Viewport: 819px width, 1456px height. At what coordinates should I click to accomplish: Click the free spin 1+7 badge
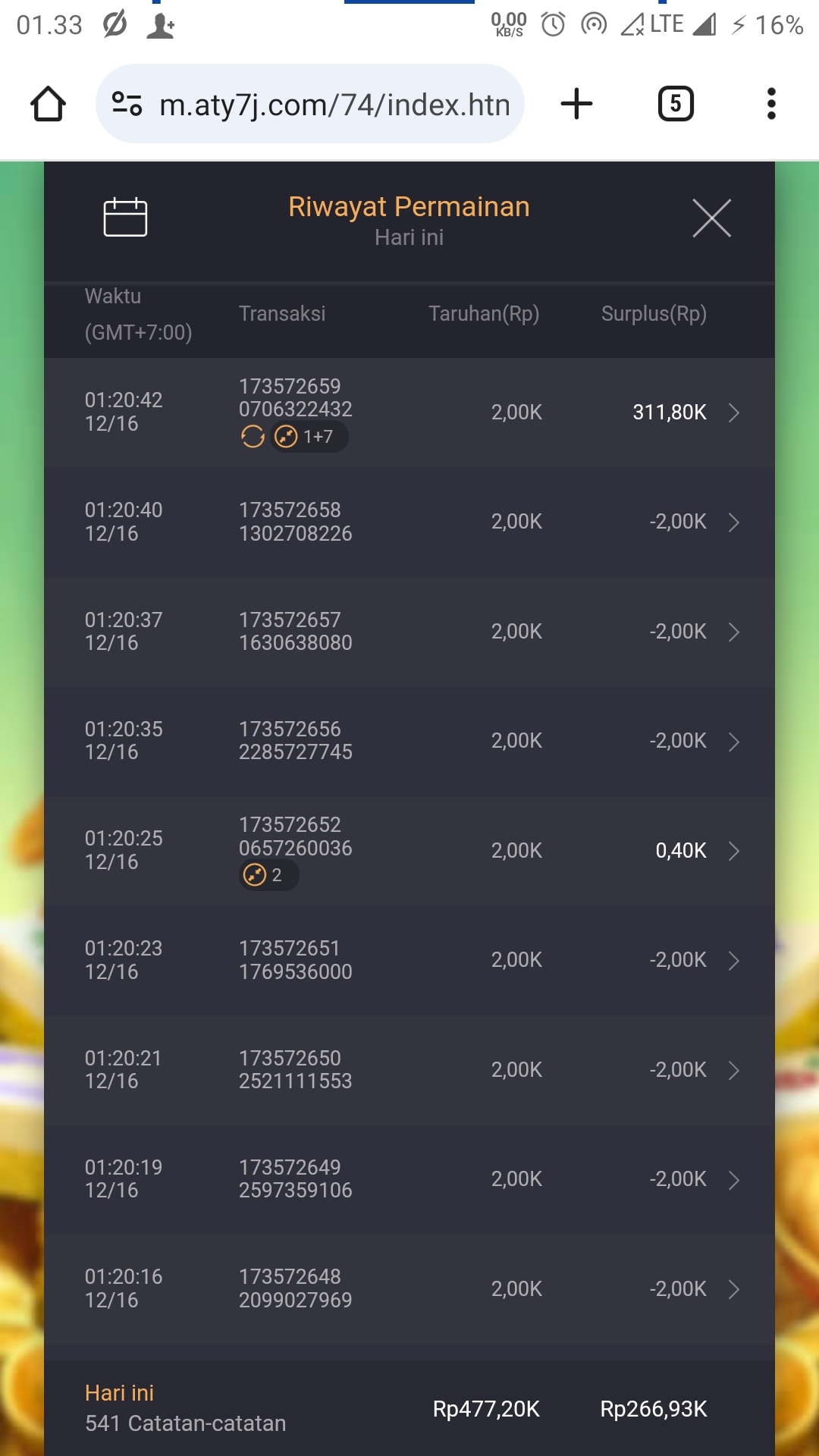pos(309,437)
